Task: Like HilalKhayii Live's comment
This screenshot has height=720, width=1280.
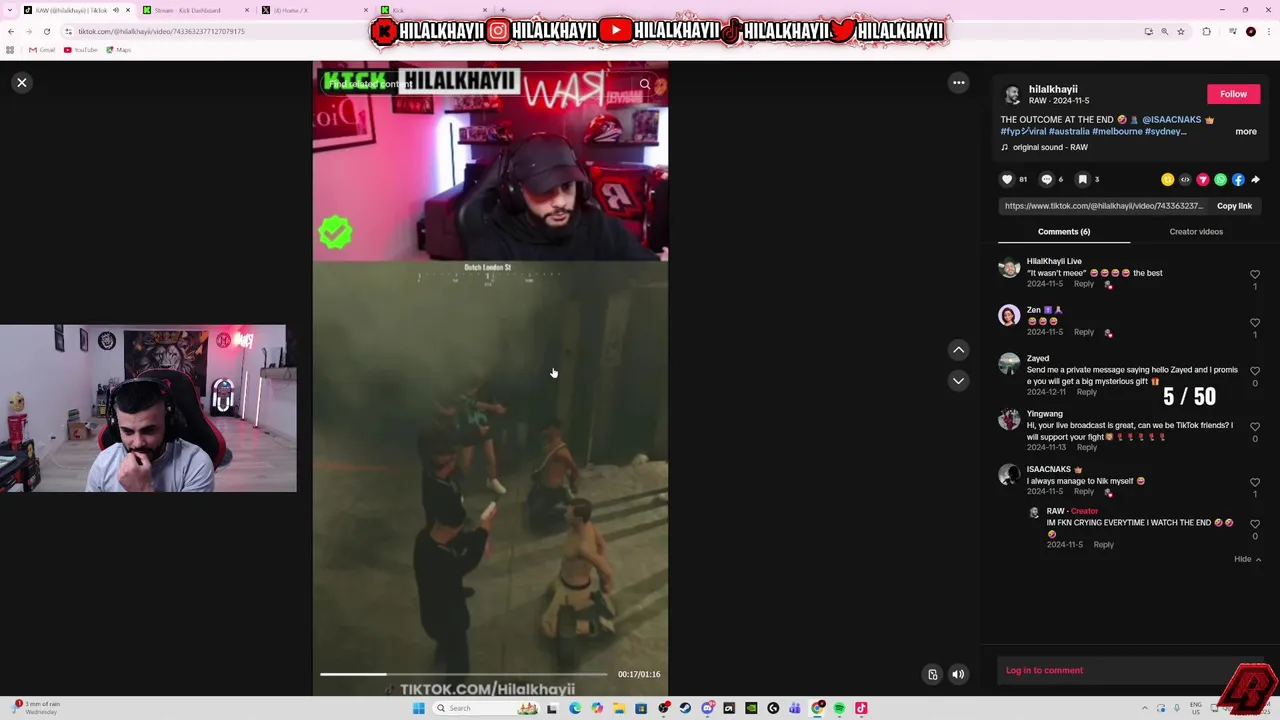Action: [x=1255, y=275]
